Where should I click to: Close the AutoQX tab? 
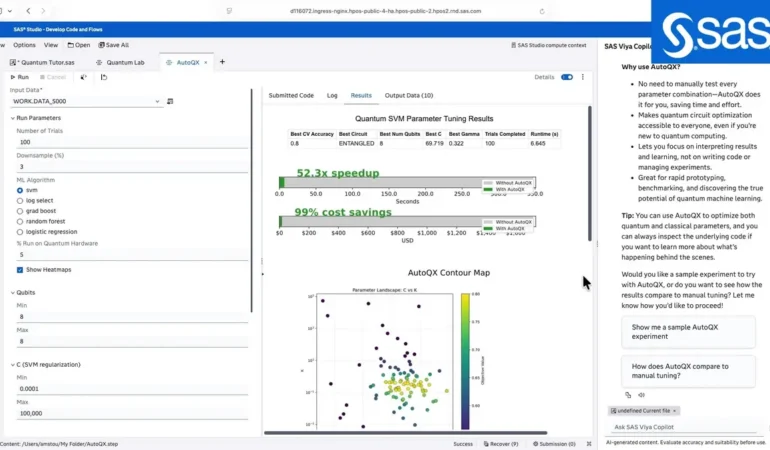[x=206, y=62]
